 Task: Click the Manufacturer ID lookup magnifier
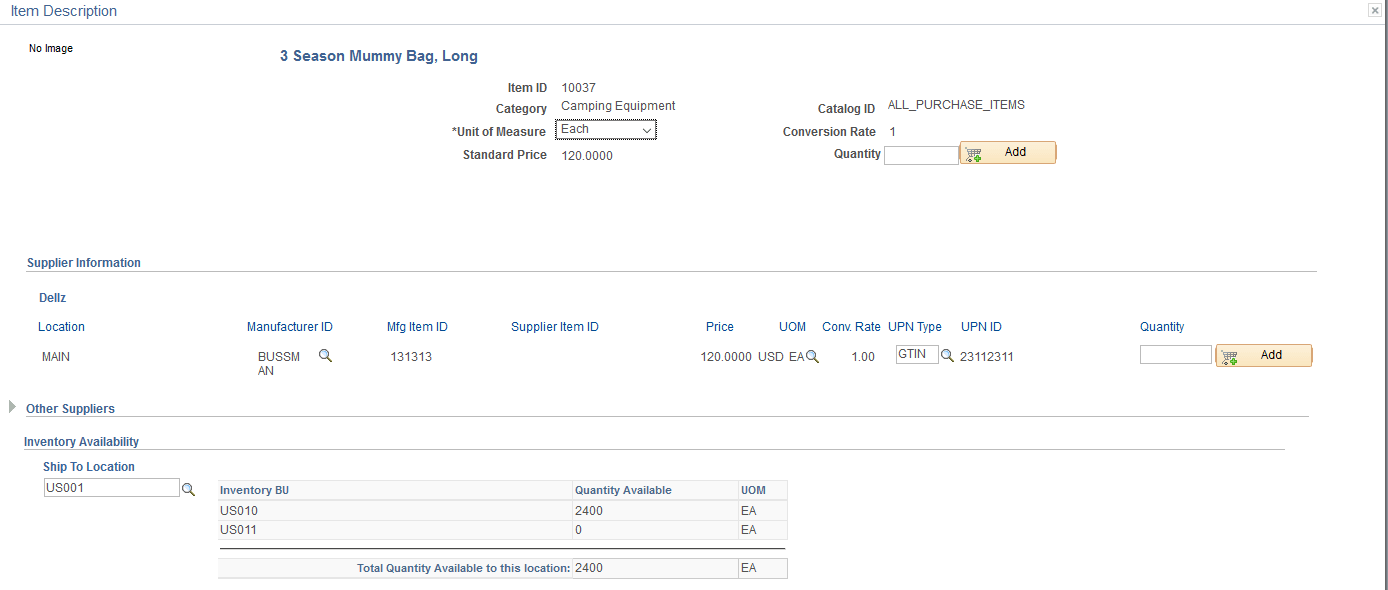[x=325, y=355]
